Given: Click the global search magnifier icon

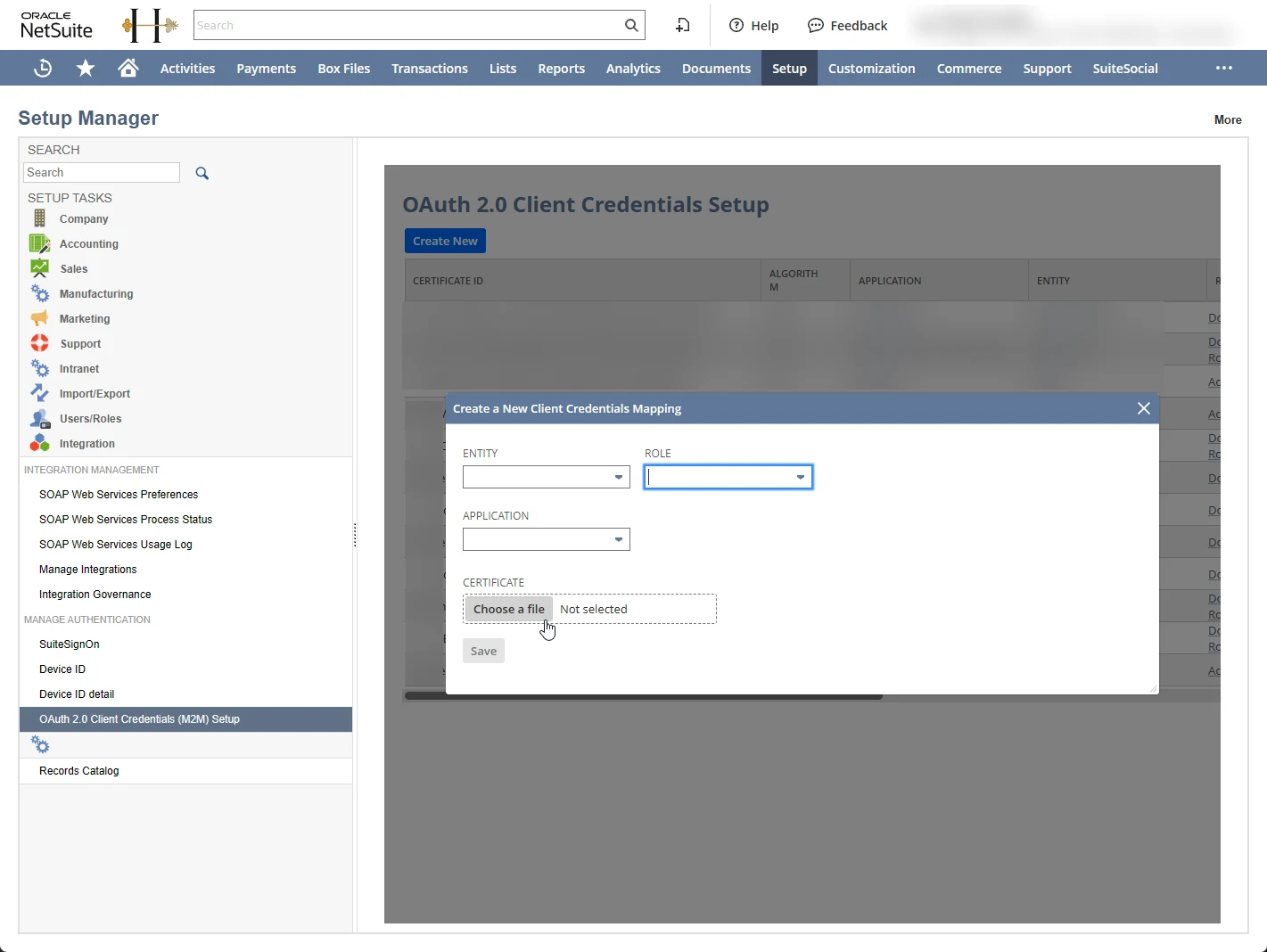Looking at the screenshot, I should (631, 25).
